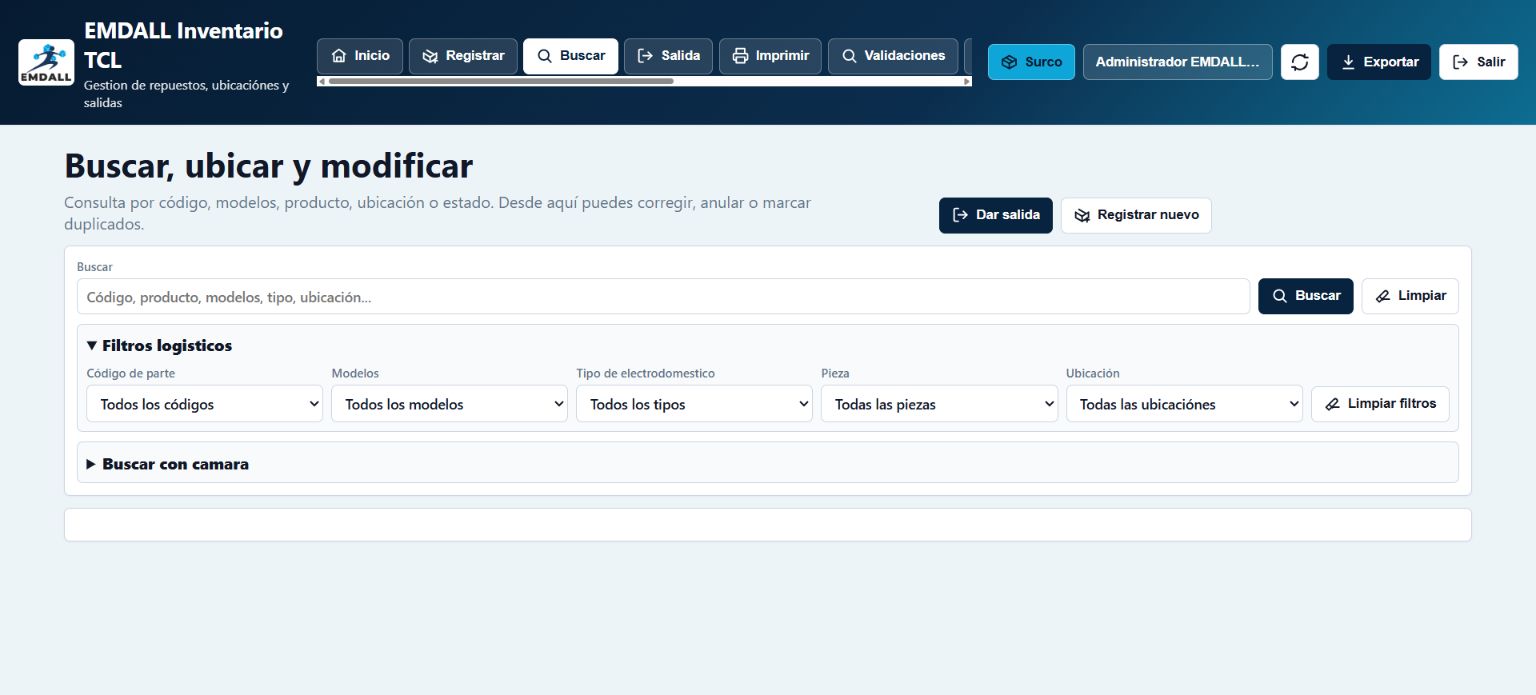The image size is (1536, 695).
Task: Open the Validaciones tab
Action: (893, 56)
